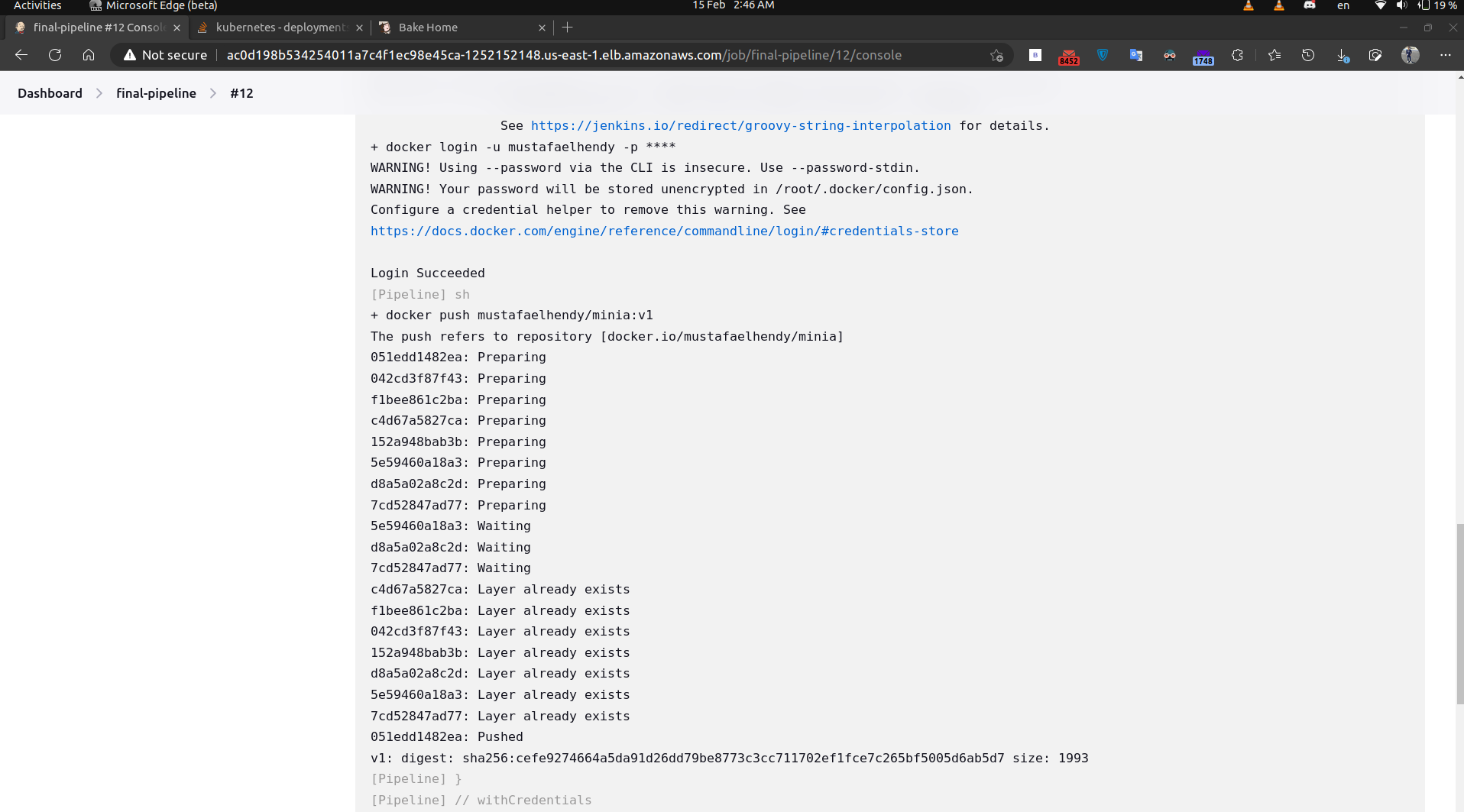Open the Activities menu

click(37, 5)
